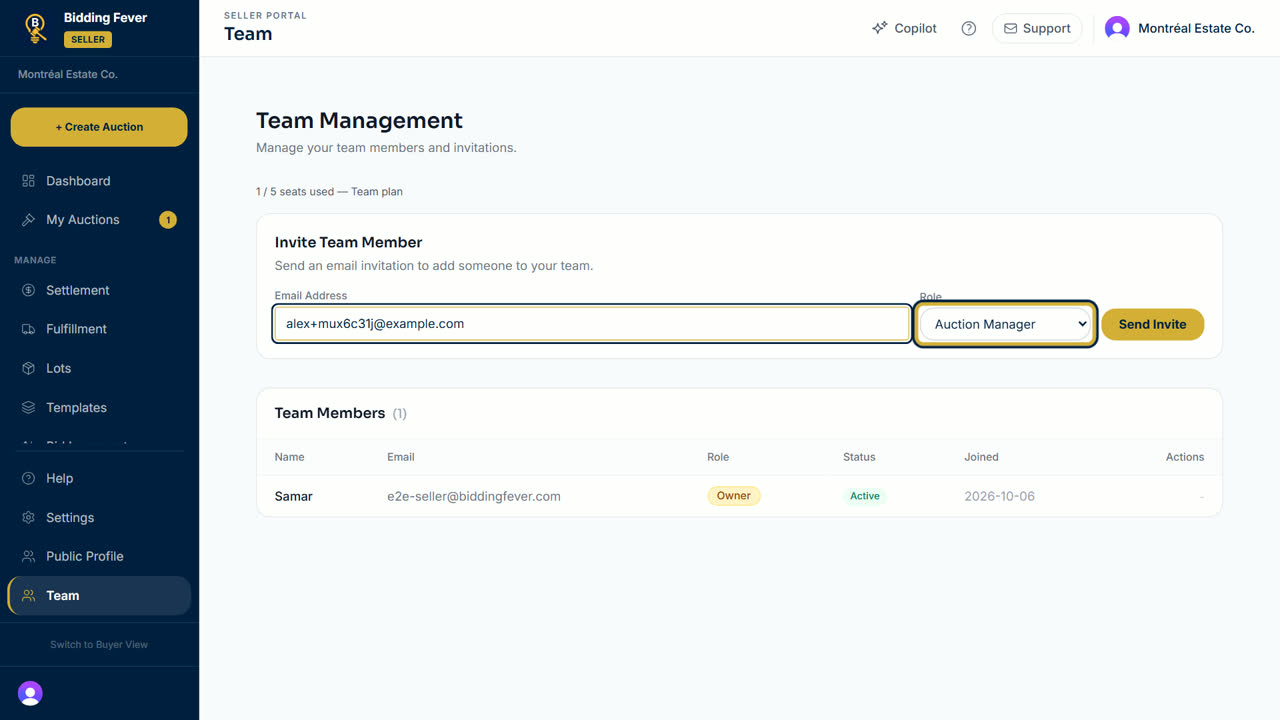
Task: Click the My Auctions gavel icon
Action: [28, 220]
